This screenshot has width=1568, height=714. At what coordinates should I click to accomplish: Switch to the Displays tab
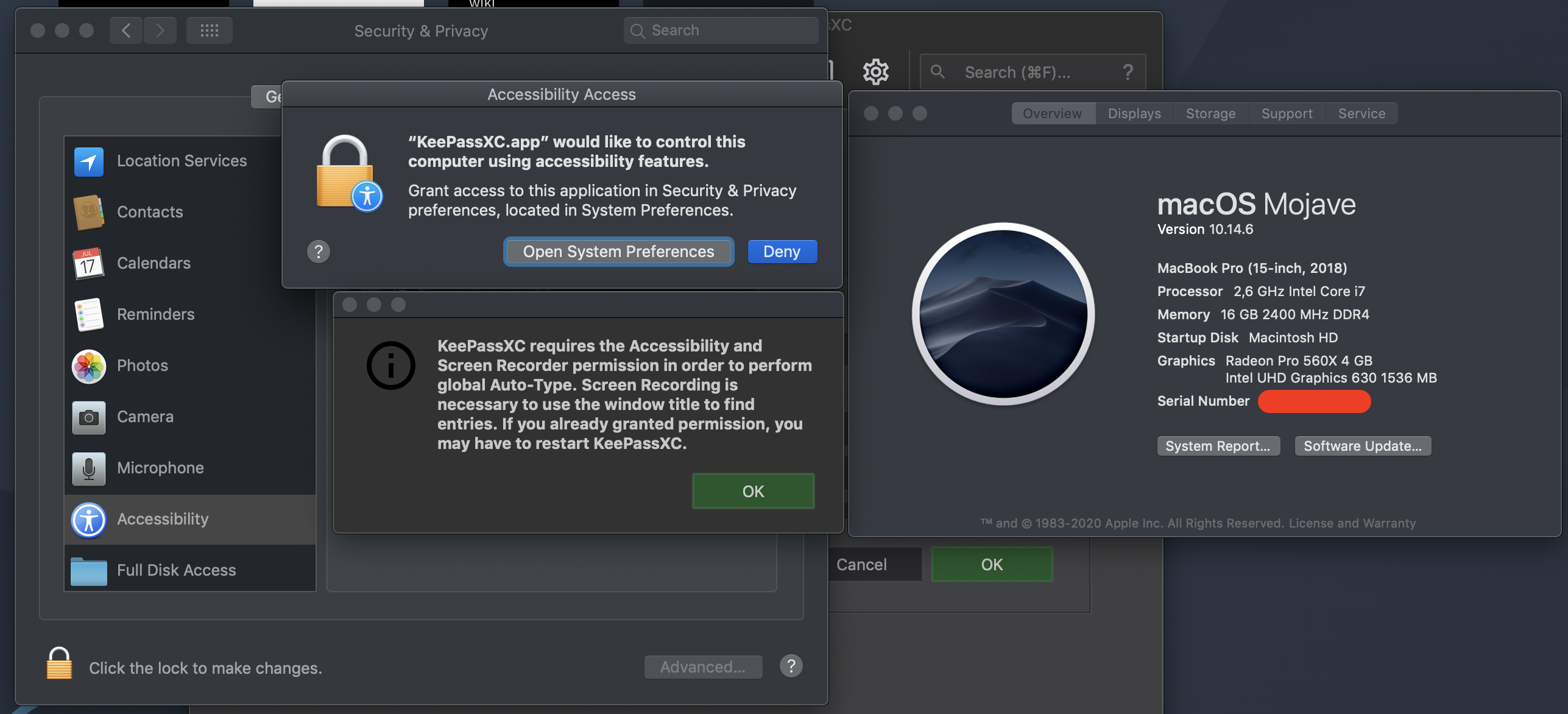(1133, 113)
